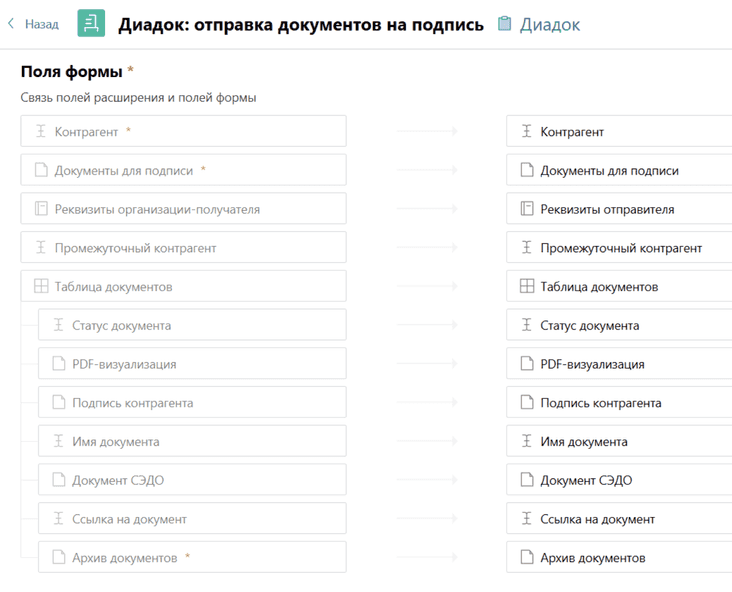This screenshot has width=732, height=592.
Task: Click text icon in right Контрагент field
Action: [x=527, y=131]
